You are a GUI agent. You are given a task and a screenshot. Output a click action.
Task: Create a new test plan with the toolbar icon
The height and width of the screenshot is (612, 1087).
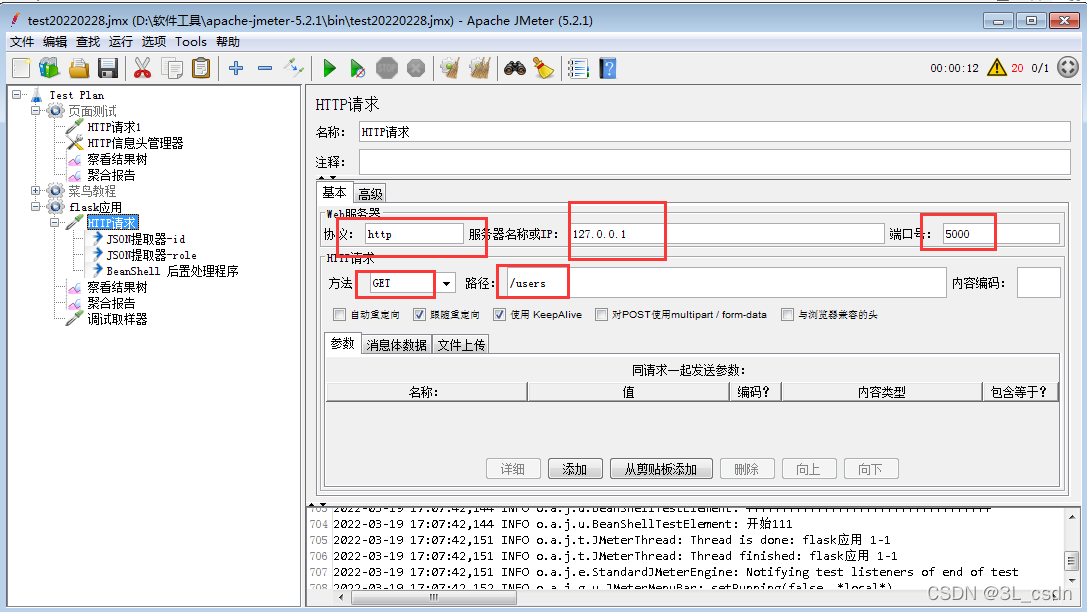(x=21, y=68)
